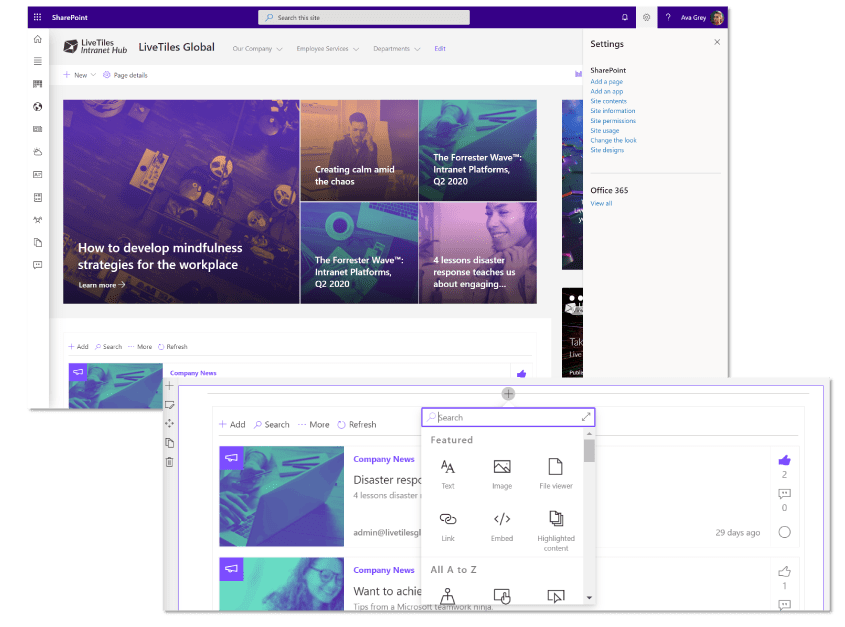This screenshot has width=845, height=627.
Task: Click the edit web part pencil icon
Action: pyautogui.click(x=169, y=405)
